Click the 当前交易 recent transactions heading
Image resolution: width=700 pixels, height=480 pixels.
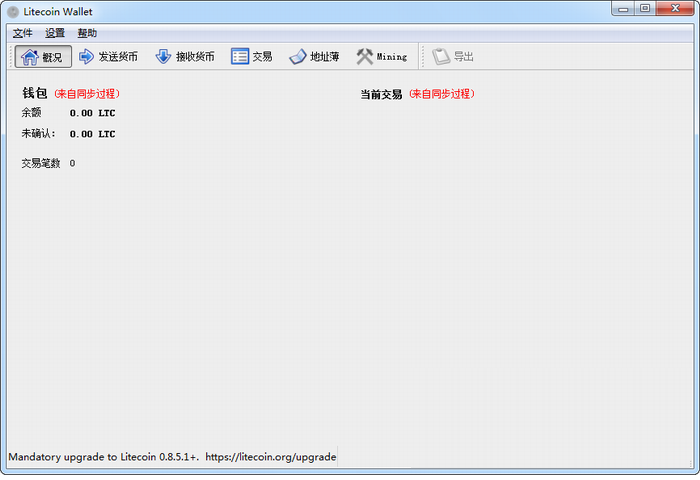point(381,94)
